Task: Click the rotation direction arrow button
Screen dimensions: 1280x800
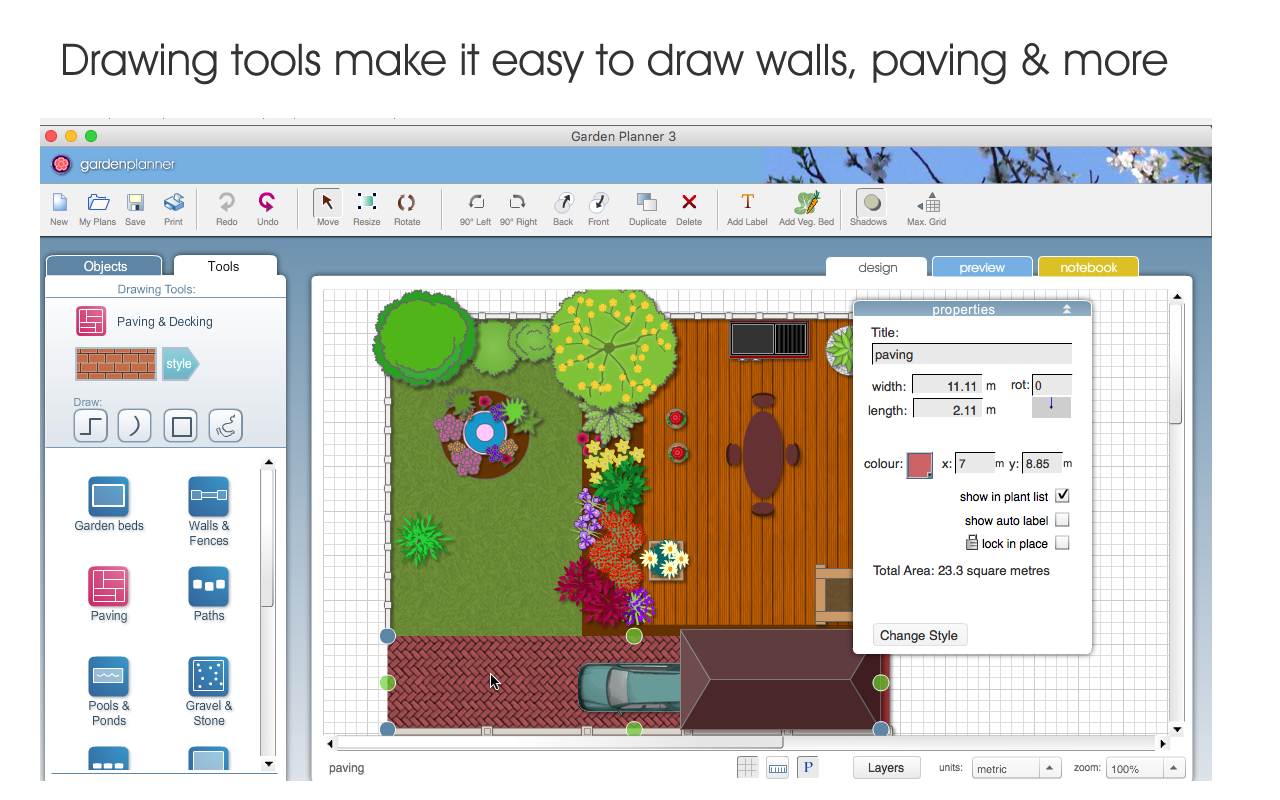Action: [1051, 407]
